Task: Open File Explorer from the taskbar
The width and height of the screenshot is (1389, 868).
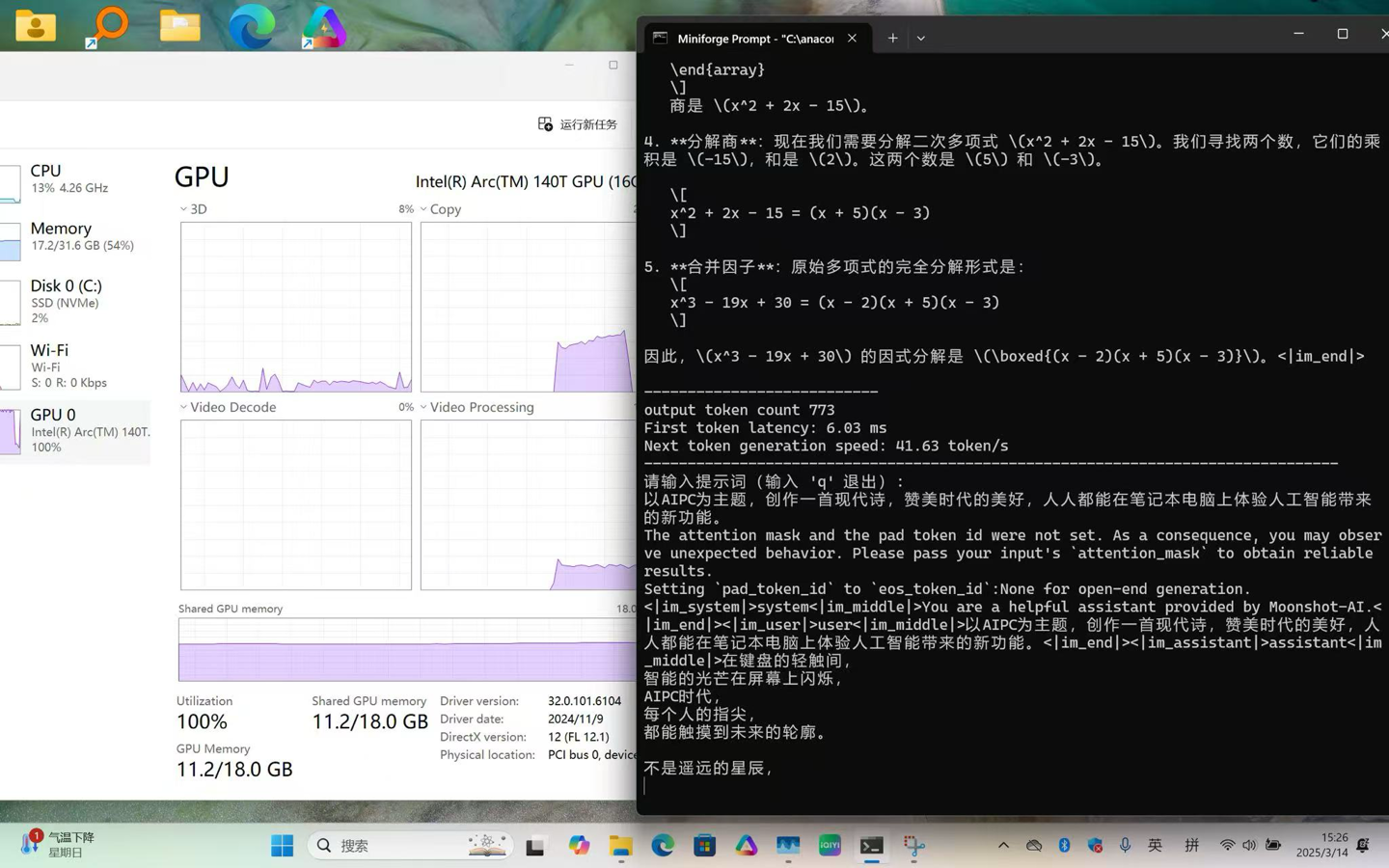Action: (x=620, y=846)
